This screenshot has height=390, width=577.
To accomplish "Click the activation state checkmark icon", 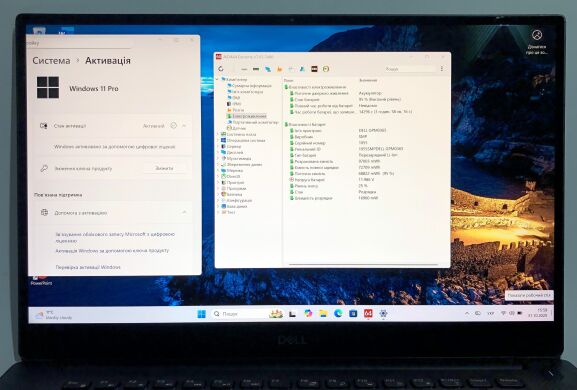I will tap(173, 126).
